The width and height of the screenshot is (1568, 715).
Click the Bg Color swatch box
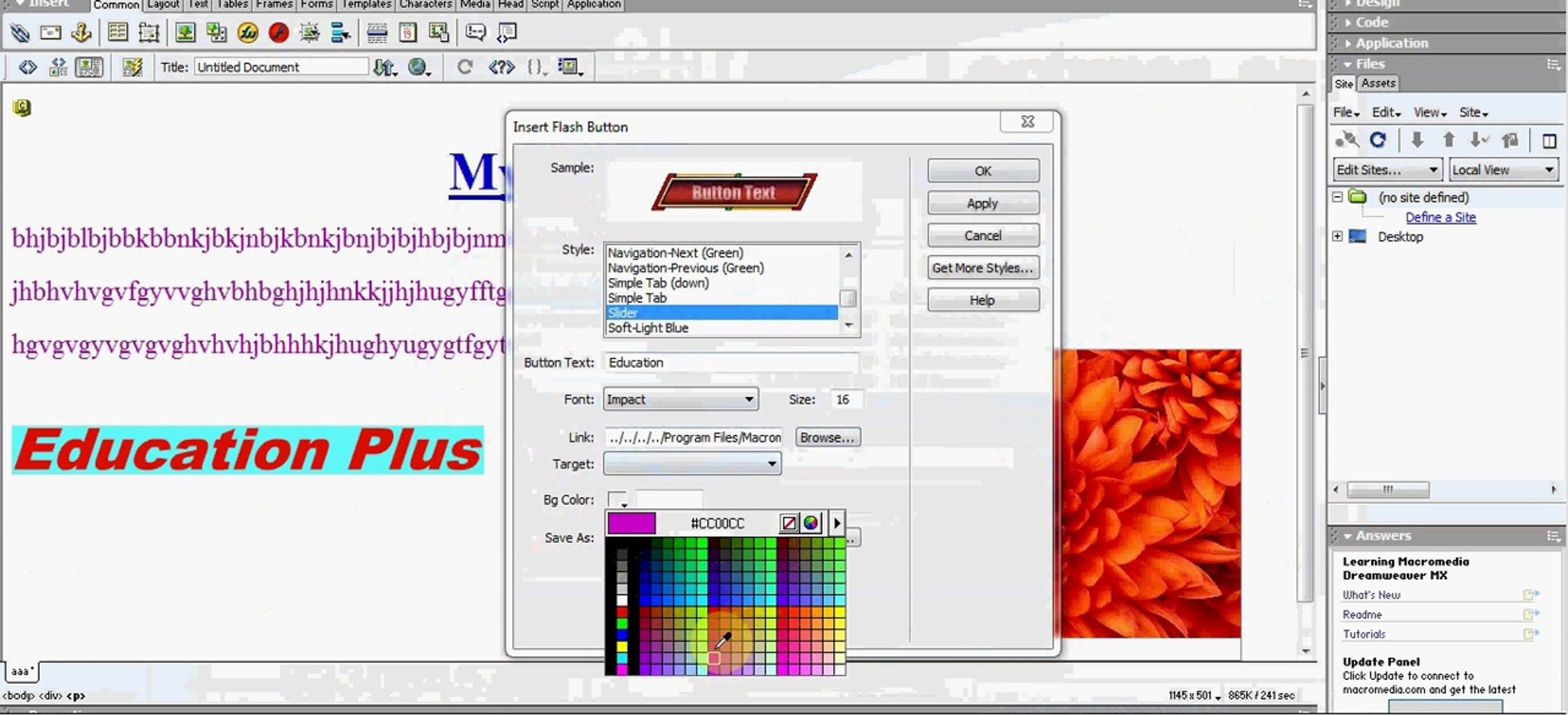(617, 500)
